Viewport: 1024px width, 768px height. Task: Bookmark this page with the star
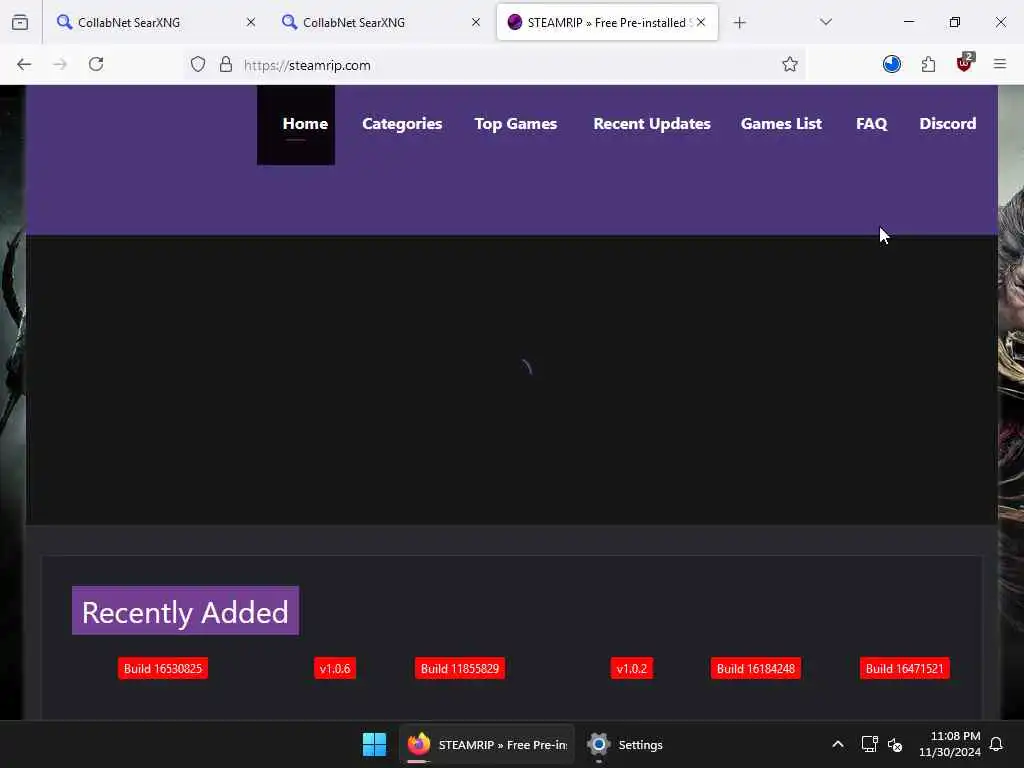coord(790,64)
